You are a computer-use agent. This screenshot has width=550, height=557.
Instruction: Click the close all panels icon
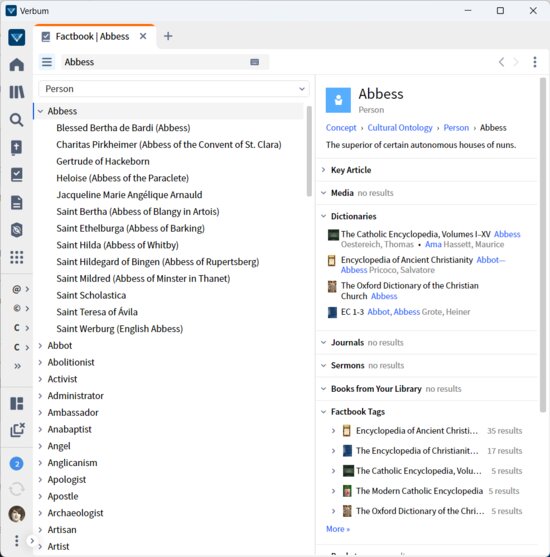[x=17, y=430]
